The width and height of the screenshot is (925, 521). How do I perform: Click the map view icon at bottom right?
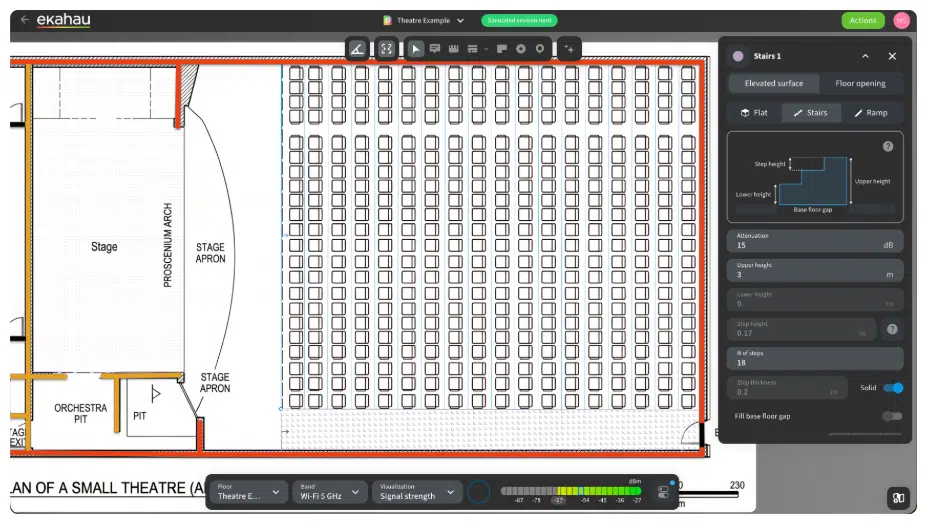[x=898, y=498]
